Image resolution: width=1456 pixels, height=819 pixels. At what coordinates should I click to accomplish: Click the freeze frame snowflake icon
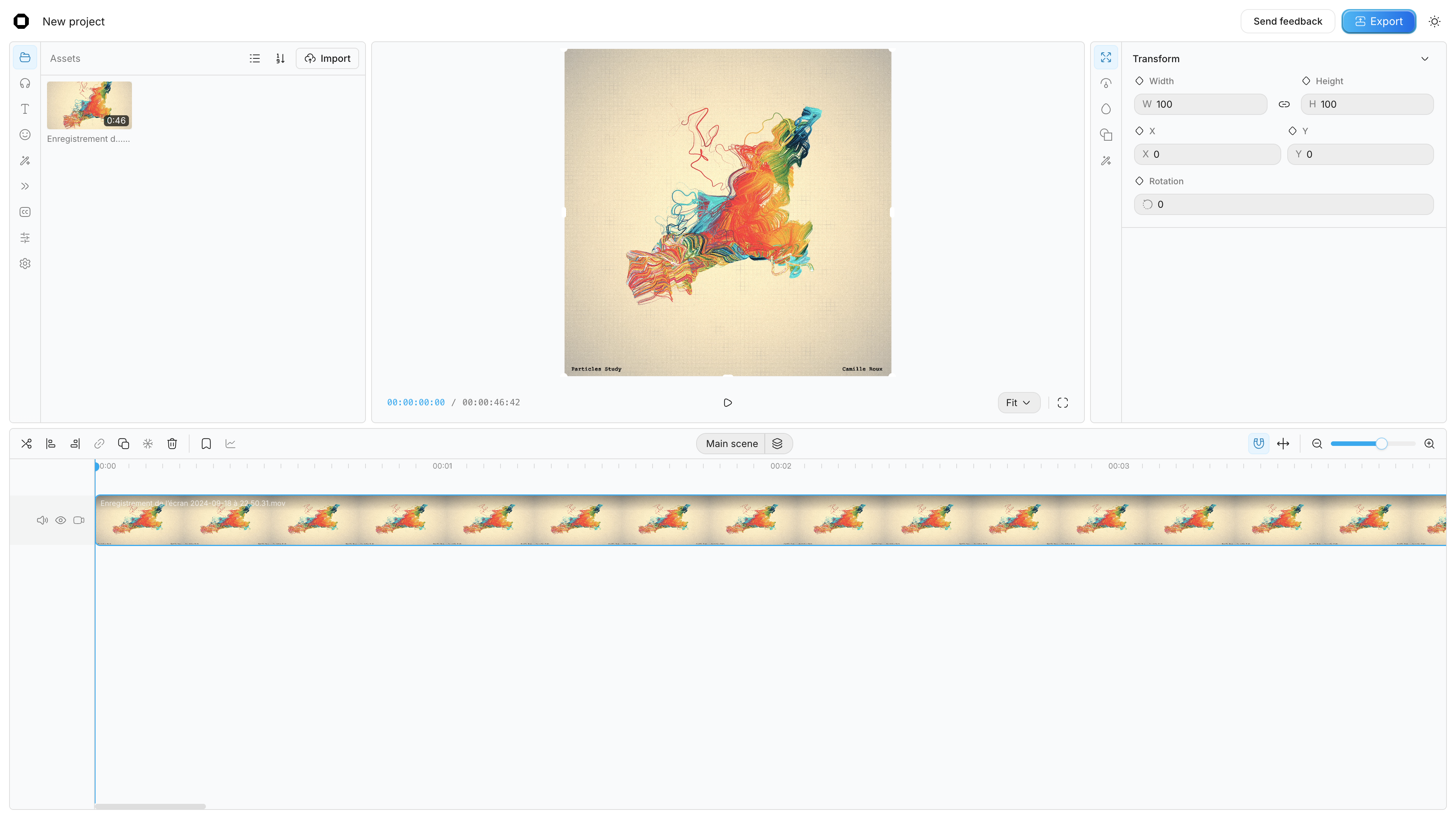(x=148, y=444)
